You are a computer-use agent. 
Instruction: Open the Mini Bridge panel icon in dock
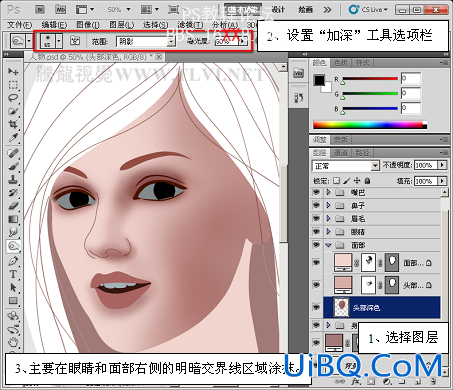click(298, 73)
